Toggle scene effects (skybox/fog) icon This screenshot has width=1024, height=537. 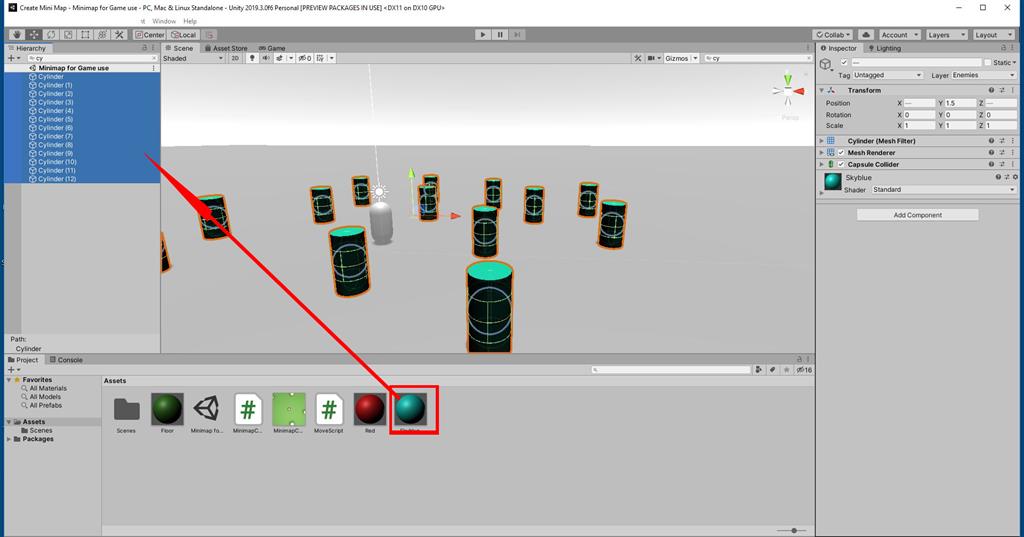pos(280,58)
